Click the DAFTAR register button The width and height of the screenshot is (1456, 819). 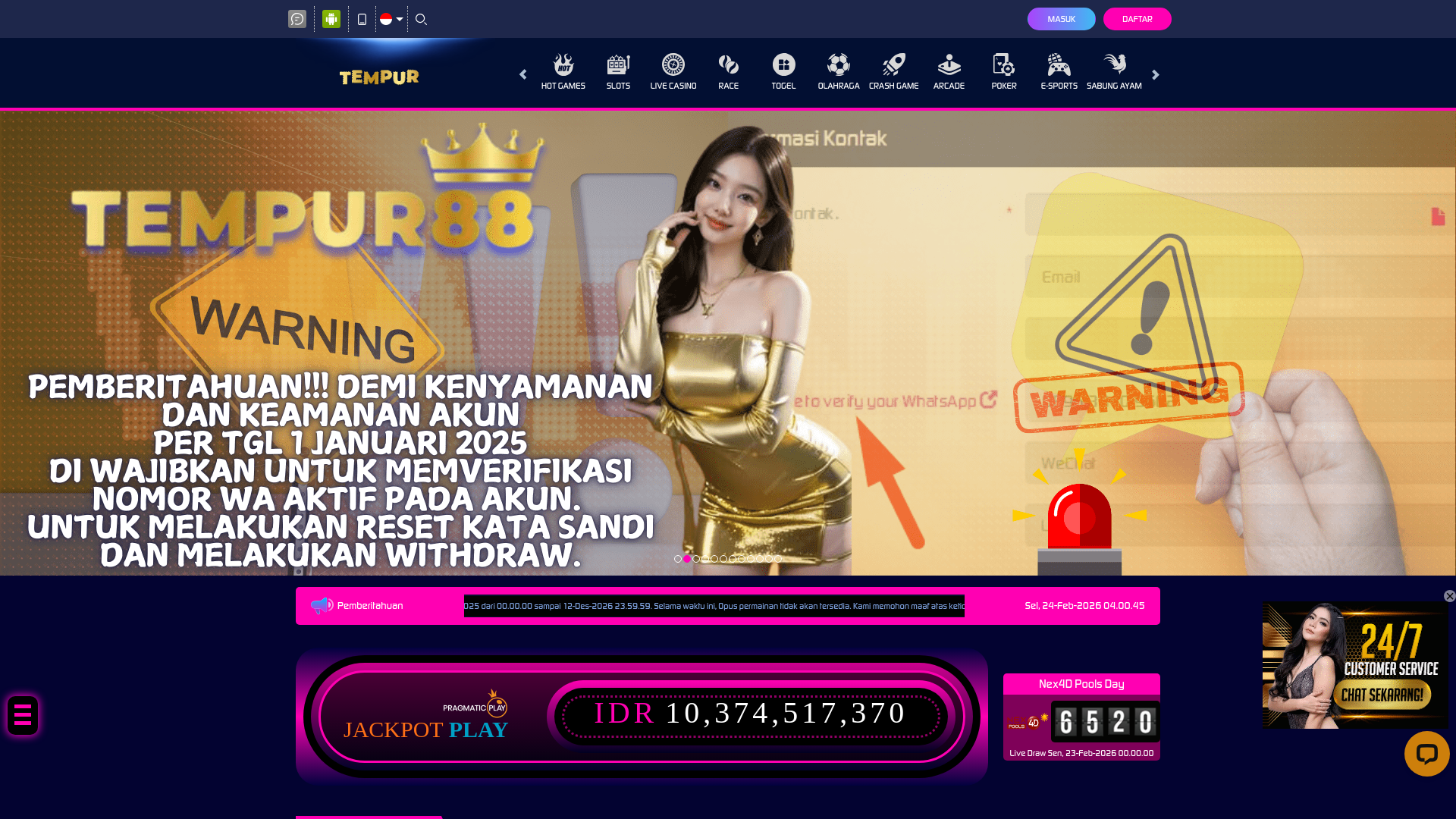(x=1137, y=19)
